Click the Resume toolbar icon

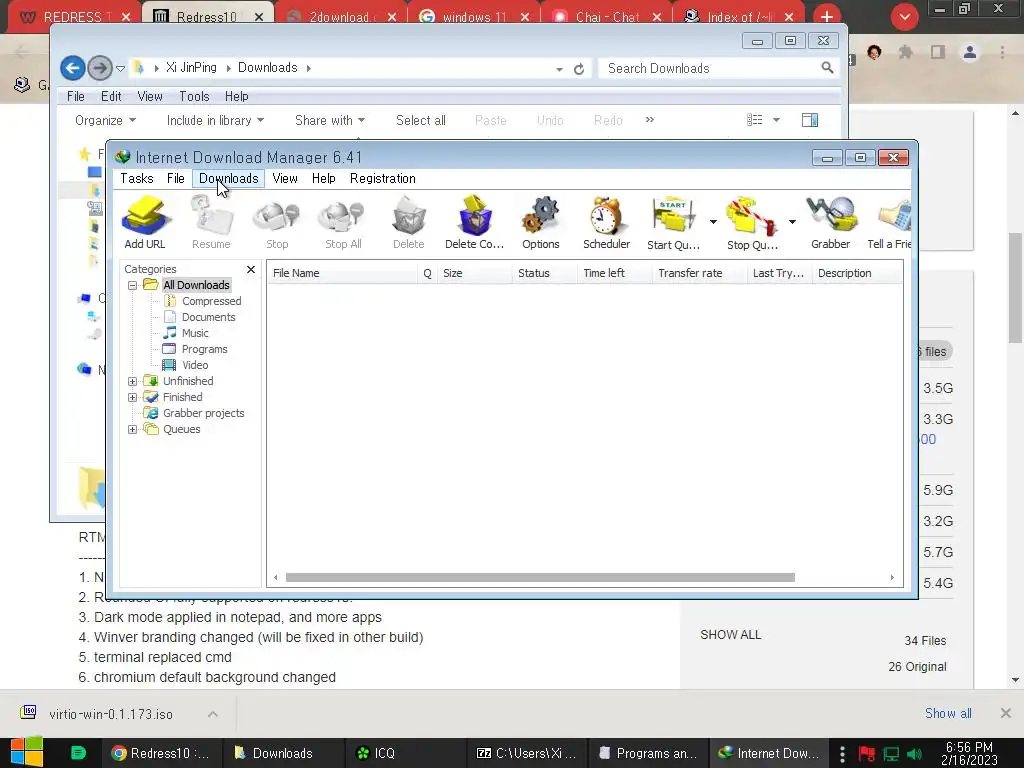(x=211, y=222)
